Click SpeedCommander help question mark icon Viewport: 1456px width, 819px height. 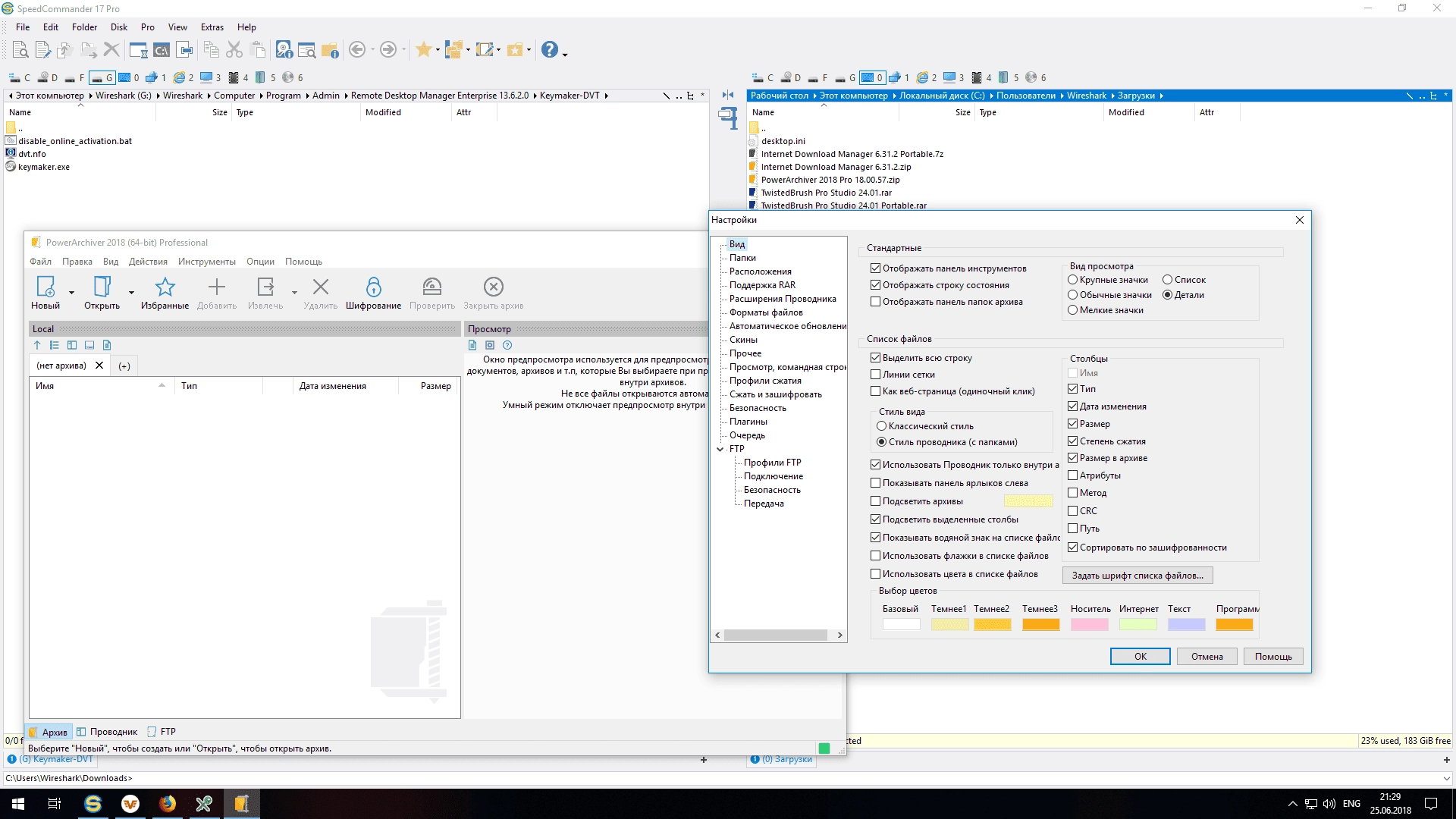(x=550, y=50)
